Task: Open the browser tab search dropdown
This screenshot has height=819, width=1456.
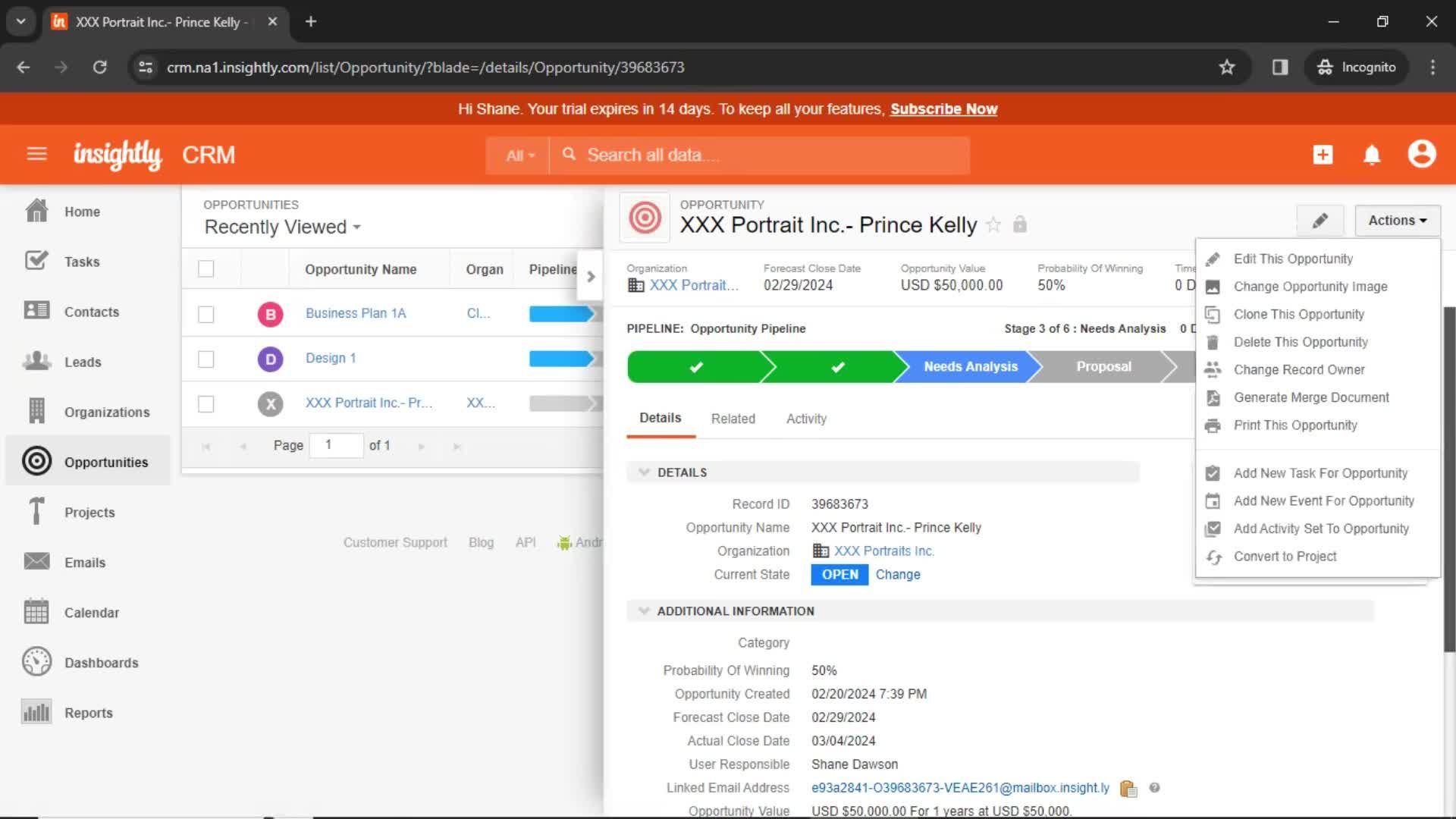Action: 20,21
